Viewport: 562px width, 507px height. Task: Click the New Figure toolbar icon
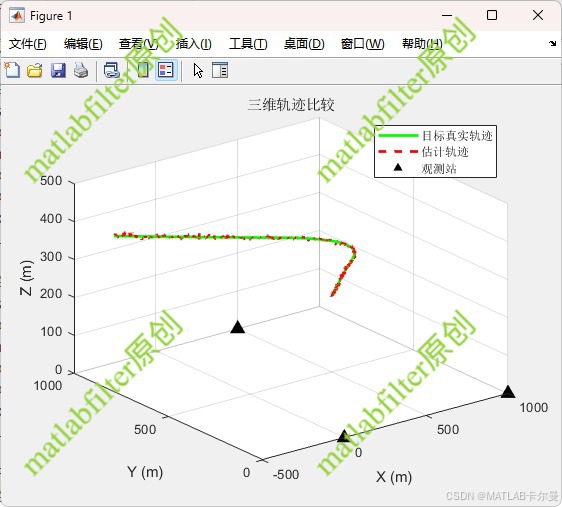13,70
